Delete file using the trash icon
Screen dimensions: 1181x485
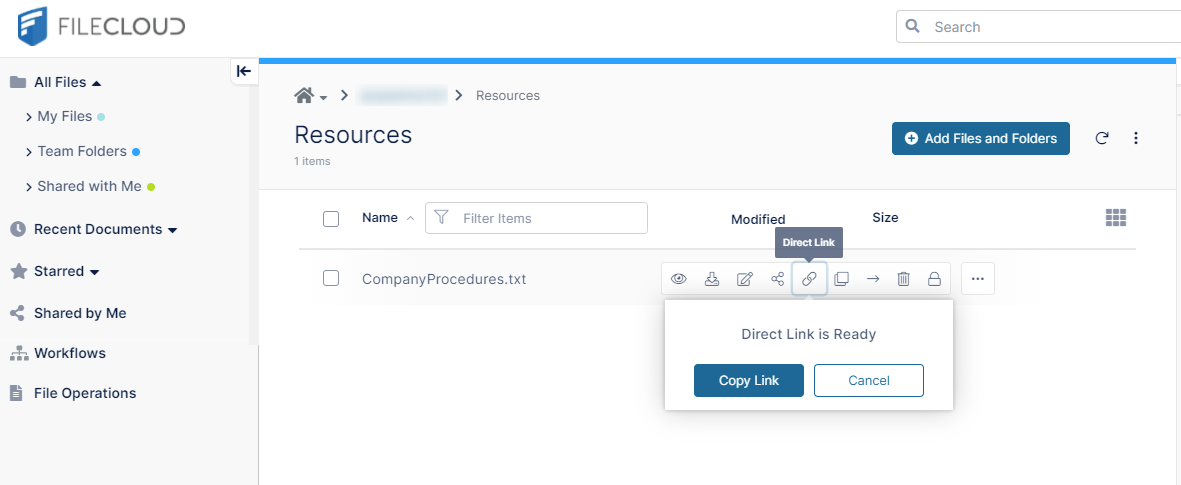tap(903, 279)
